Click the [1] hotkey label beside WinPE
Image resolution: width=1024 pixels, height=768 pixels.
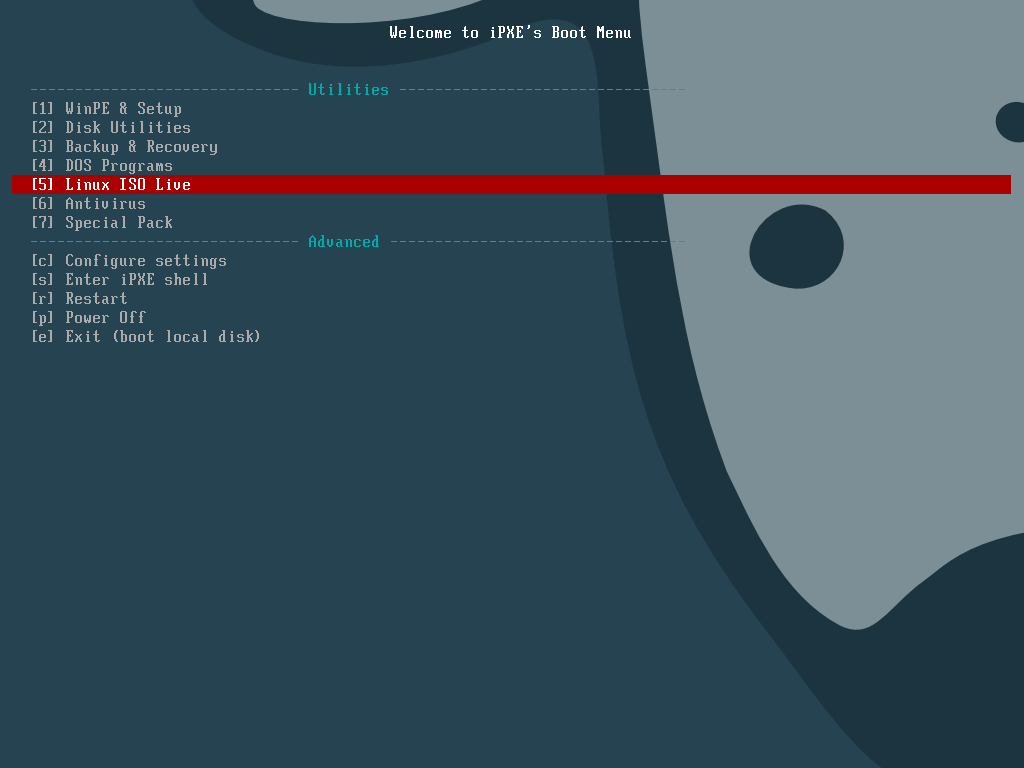(43, 109)
